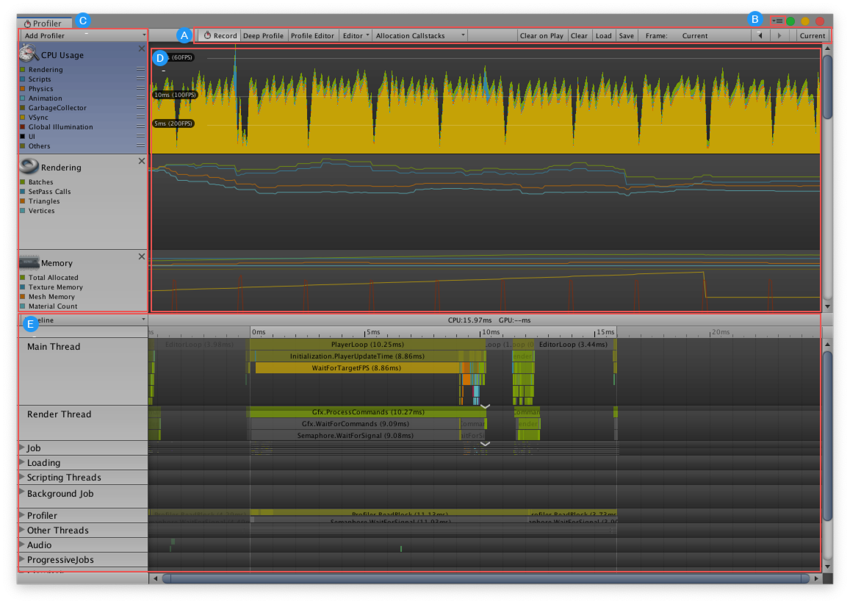This screenshot has width=850, height=604.
Task: Open the Editor target dropdown
Action: tap(355, 35)
